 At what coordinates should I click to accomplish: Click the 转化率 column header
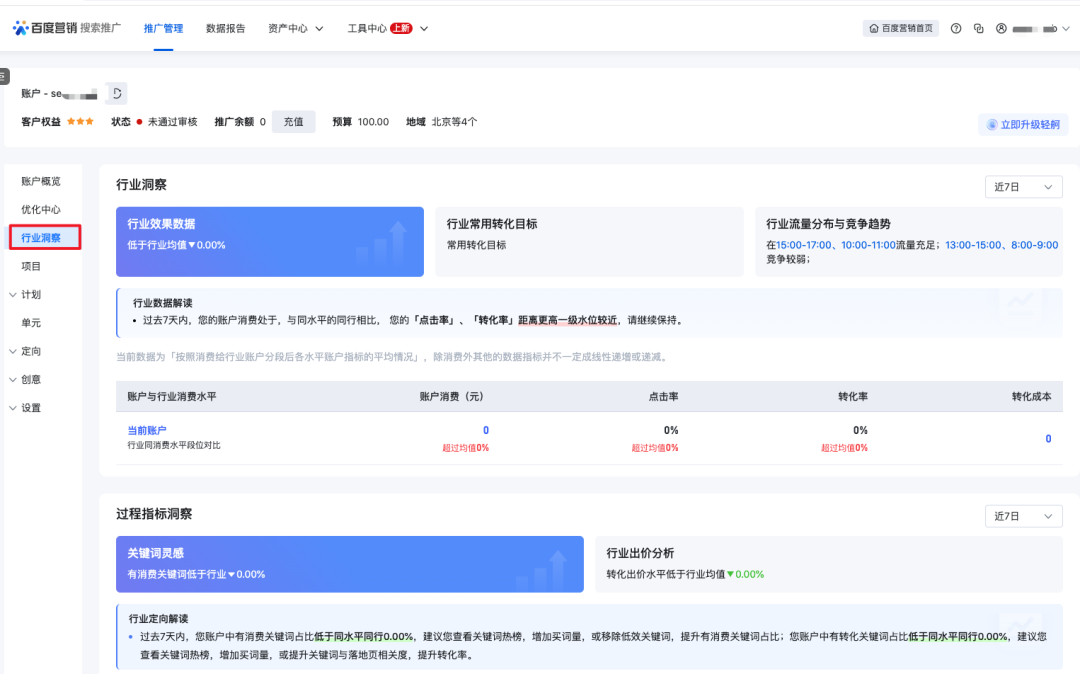[853, 397]
